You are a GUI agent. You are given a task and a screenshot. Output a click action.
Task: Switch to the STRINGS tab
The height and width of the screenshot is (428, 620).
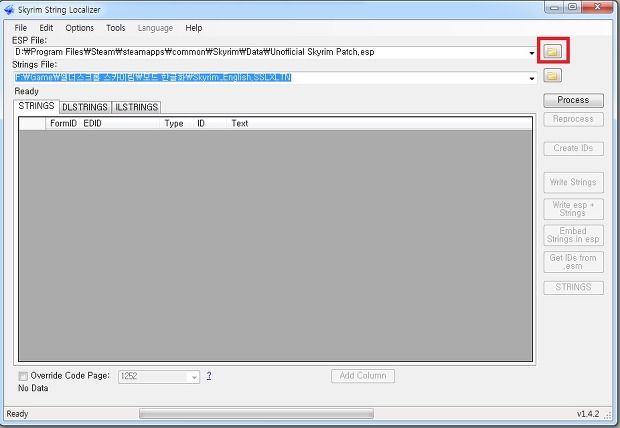tap(36, 106)
